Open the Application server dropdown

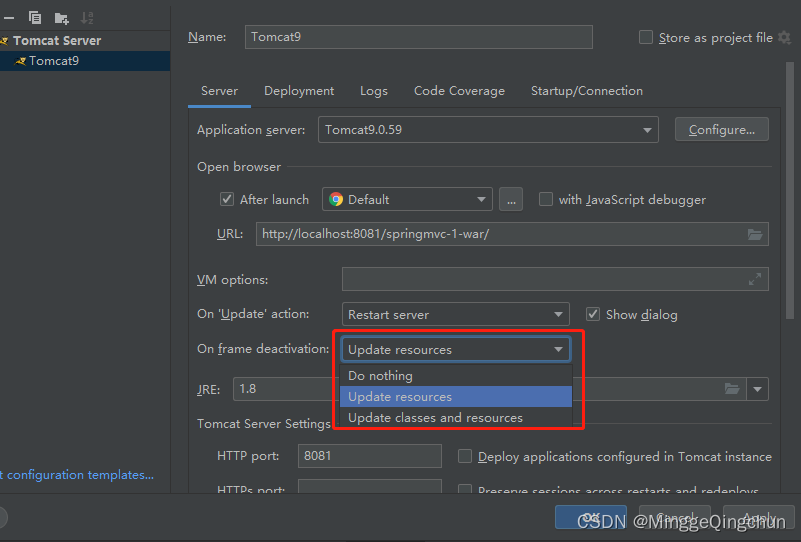(488, 130)
